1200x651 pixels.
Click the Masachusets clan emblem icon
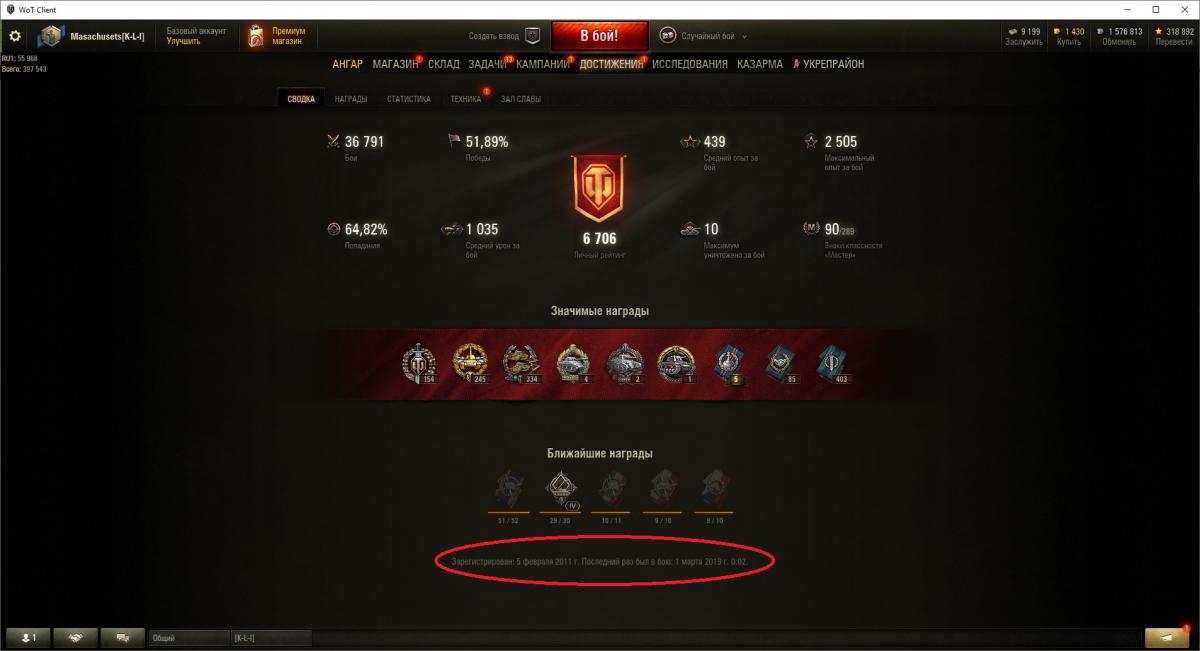pos(50,36)
